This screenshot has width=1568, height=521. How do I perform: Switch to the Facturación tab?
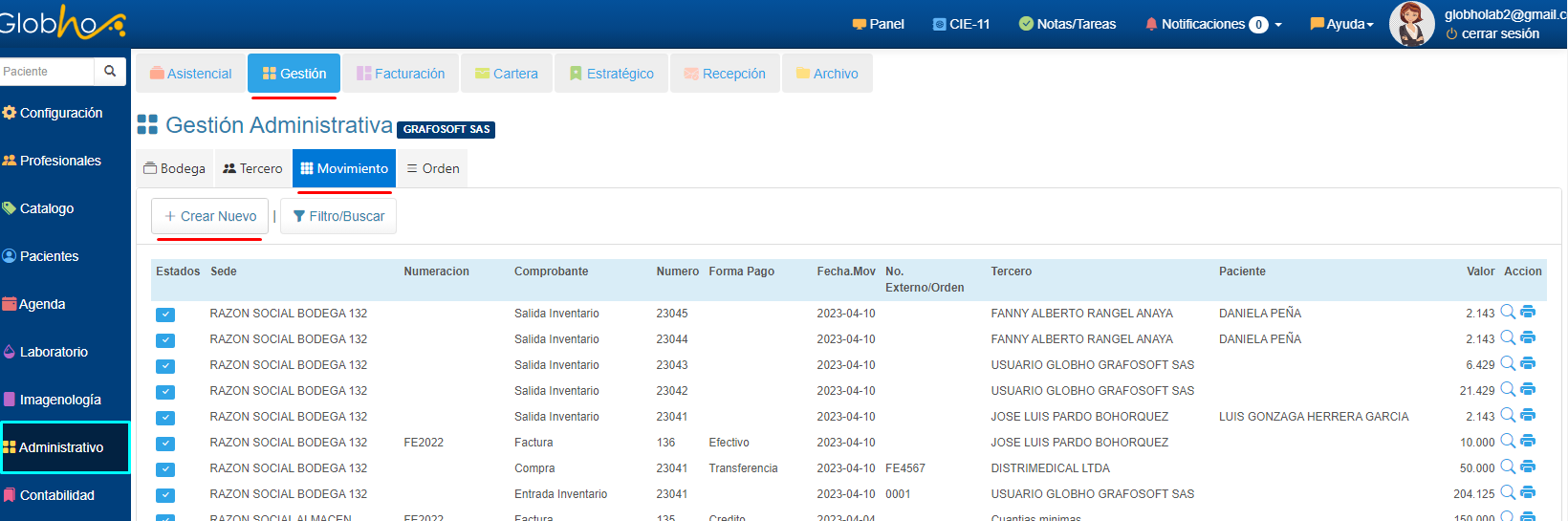coord(401,74)
